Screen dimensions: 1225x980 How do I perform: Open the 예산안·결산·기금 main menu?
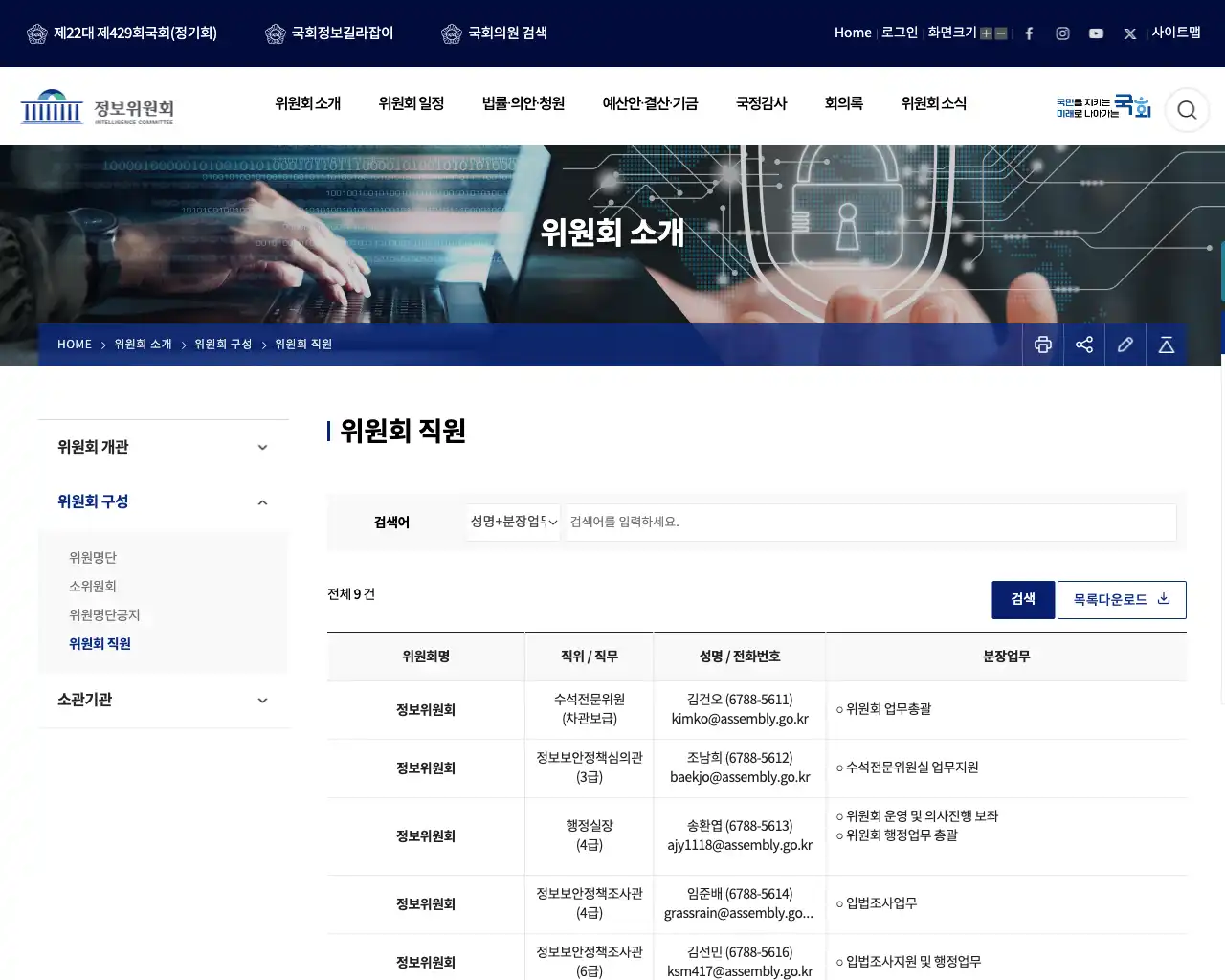coord(650,103)
